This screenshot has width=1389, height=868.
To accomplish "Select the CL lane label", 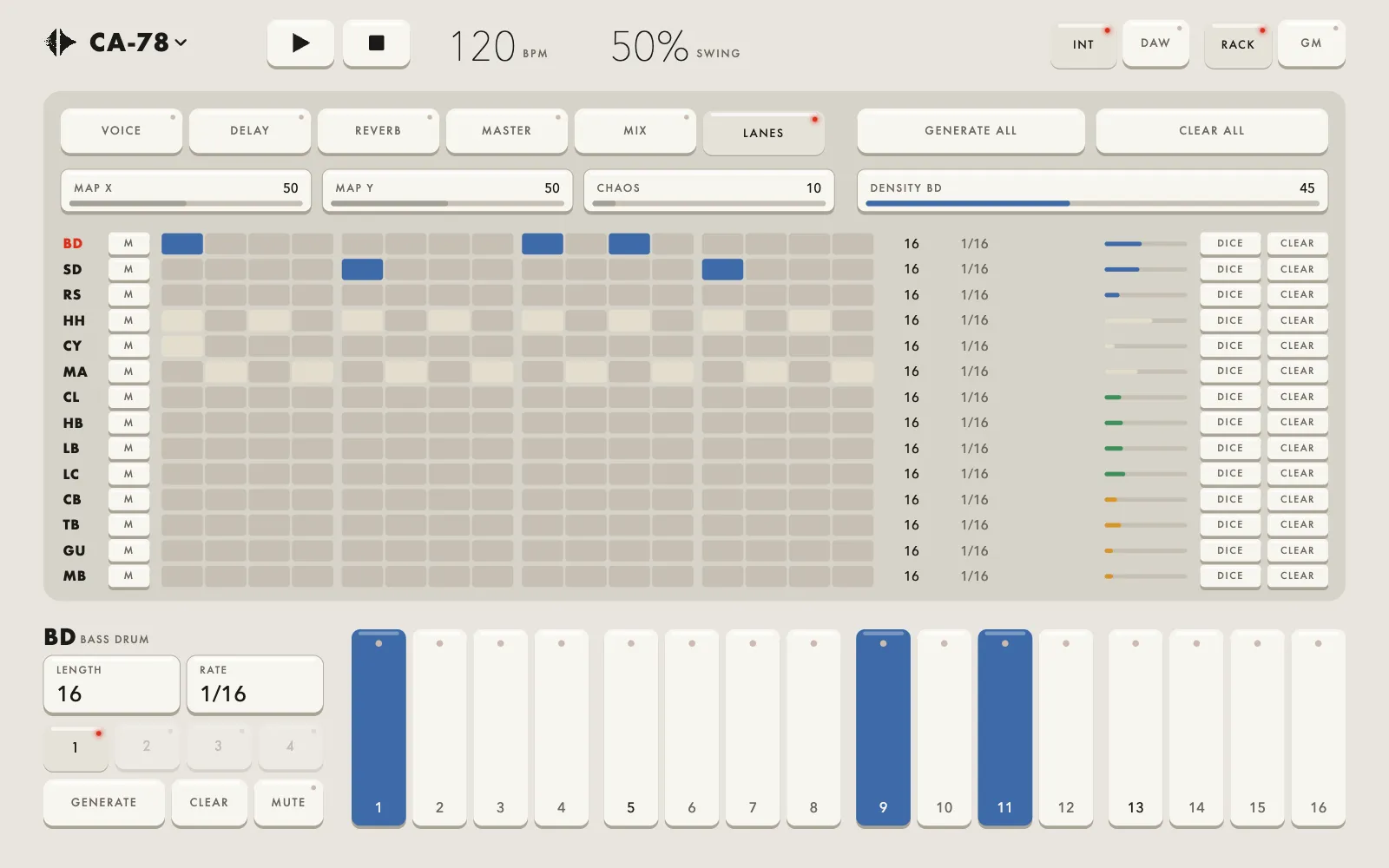I will coord(71,397).
